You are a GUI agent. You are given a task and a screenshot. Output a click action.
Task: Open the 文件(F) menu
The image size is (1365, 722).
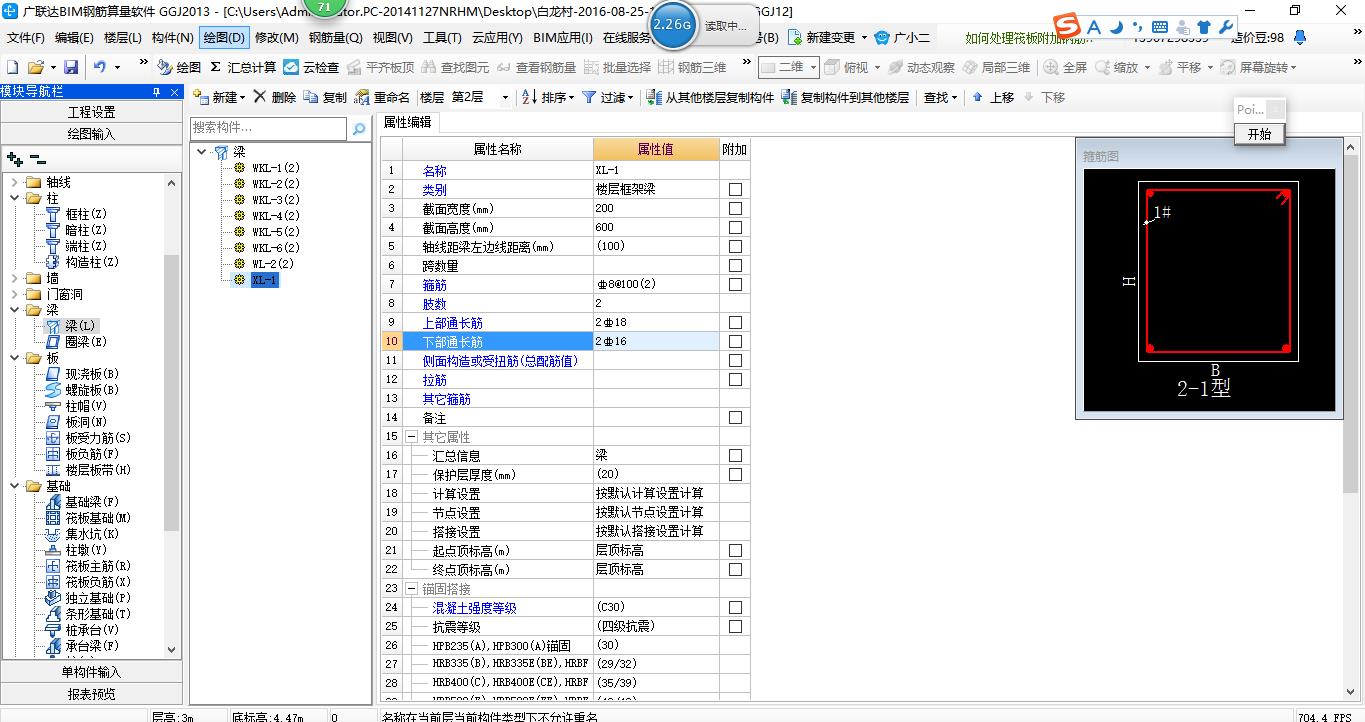26,37
